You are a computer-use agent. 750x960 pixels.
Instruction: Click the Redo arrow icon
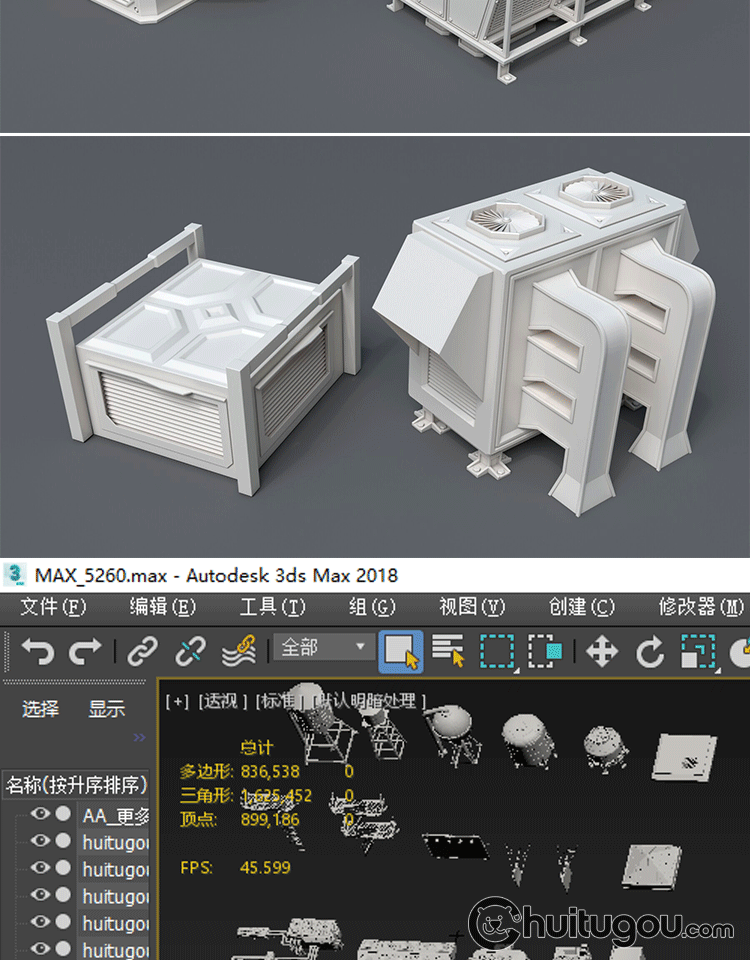click(x=86, y=652)
